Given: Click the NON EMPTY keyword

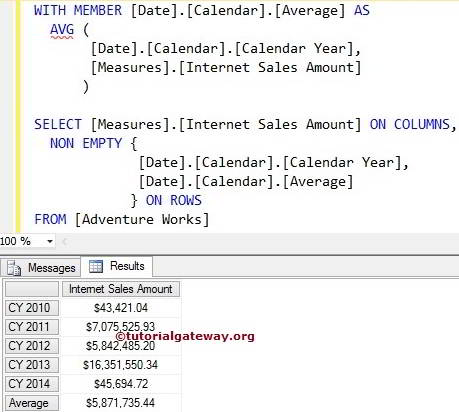Looking at the screenshot, I should tap(86, 144).
